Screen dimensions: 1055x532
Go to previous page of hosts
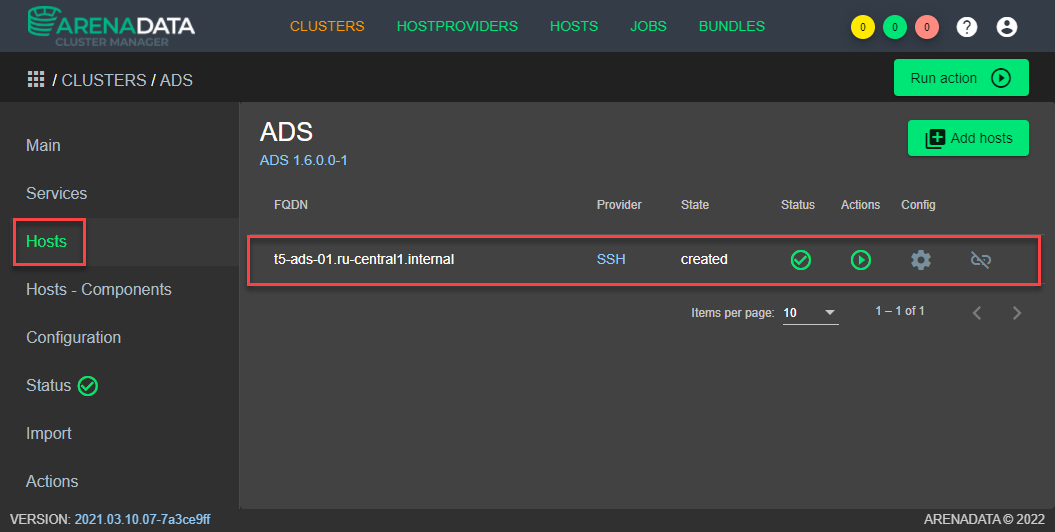coord(977,313)
